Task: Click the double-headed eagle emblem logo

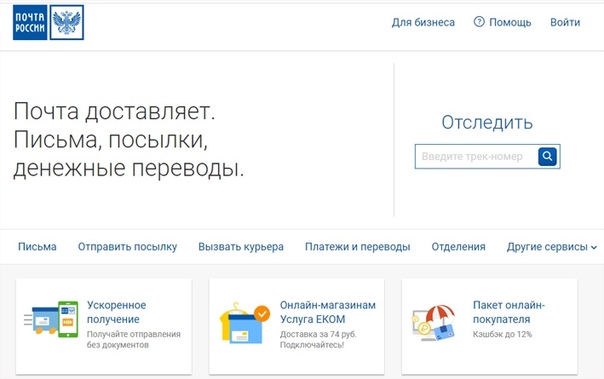Action: [67, 22]
